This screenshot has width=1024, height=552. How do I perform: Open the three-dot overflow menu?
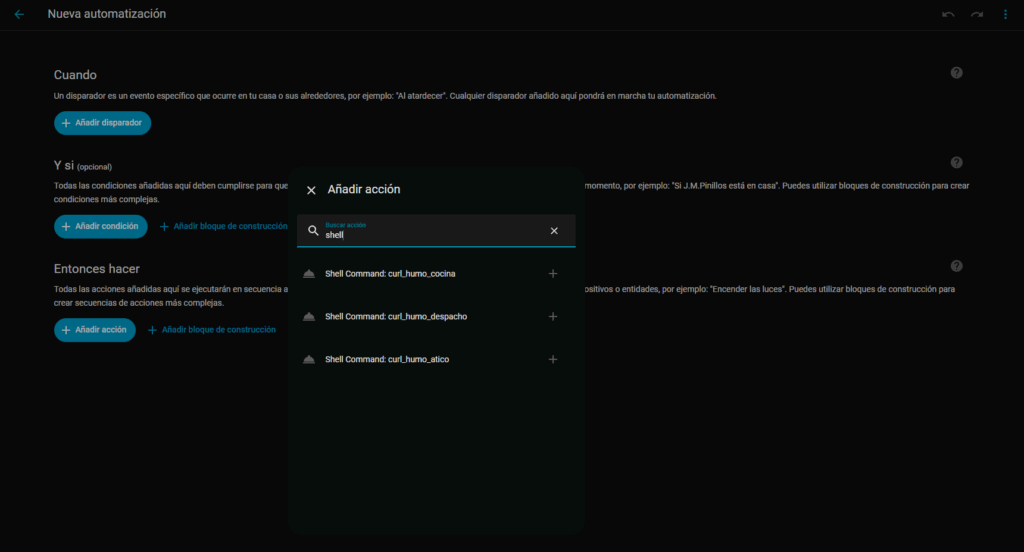pos(1005,15)
